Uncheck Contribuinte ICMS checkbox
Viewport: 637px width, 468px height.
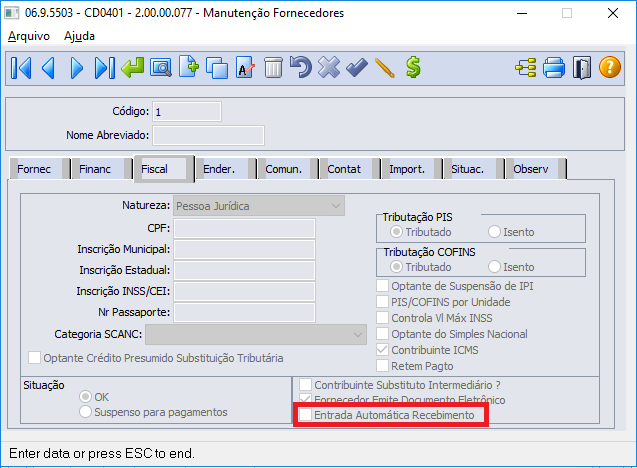[x=382, y=350]
